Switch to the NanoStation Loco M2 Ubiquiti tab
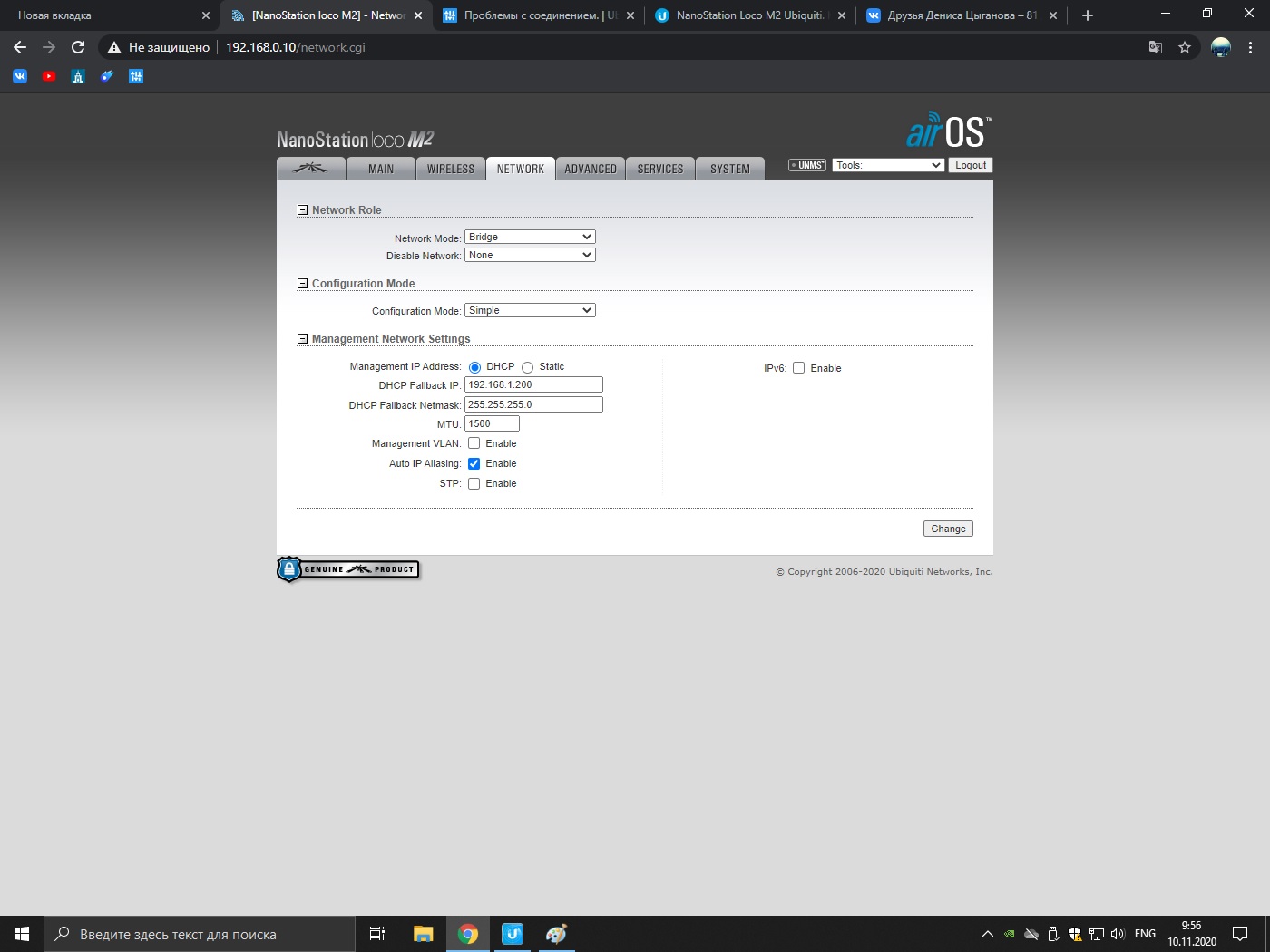This screenshot has height=952, width=1270. point(749,15)
